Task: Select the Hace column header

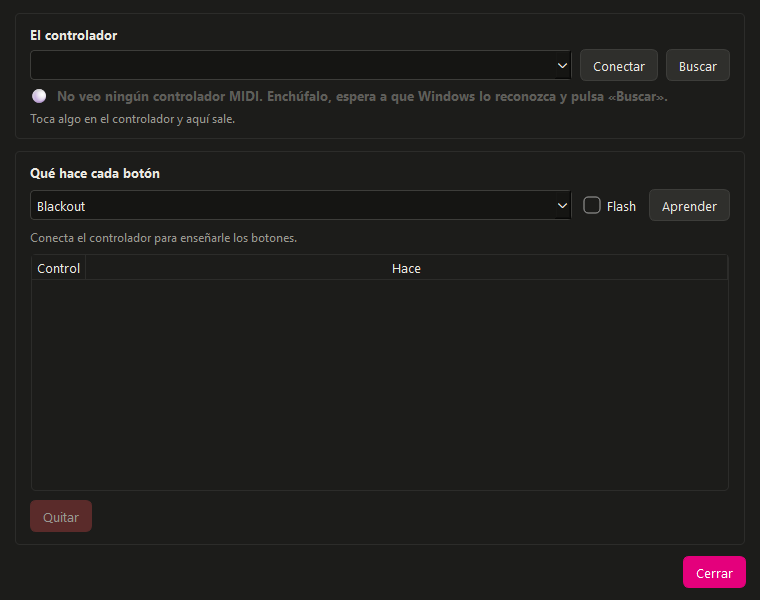Action: 406,268
